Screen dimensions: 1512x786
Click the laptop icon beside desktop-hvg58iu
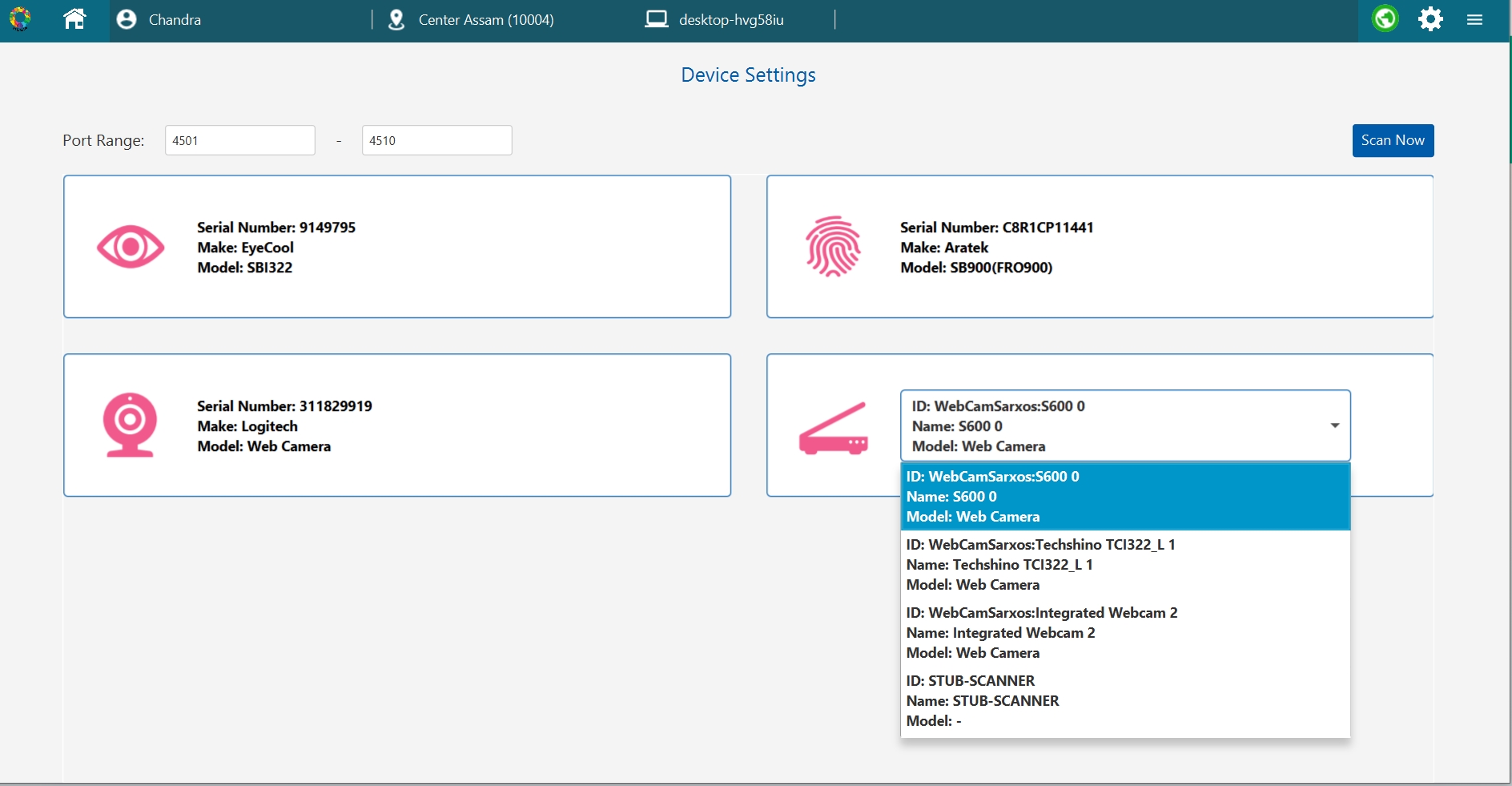pos(657,19)
